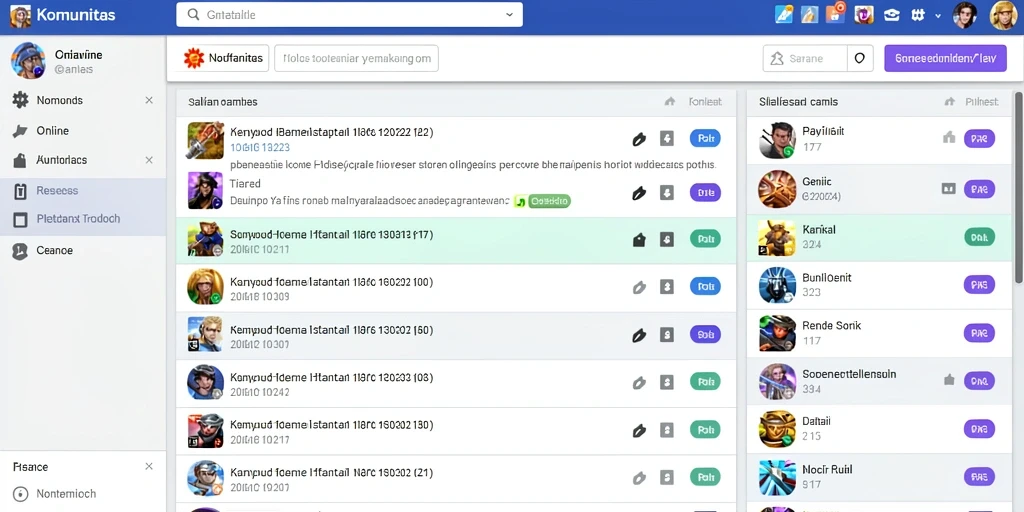
Task: Expand the top search bar dropdown chevron
Action: tap(509, 14)
